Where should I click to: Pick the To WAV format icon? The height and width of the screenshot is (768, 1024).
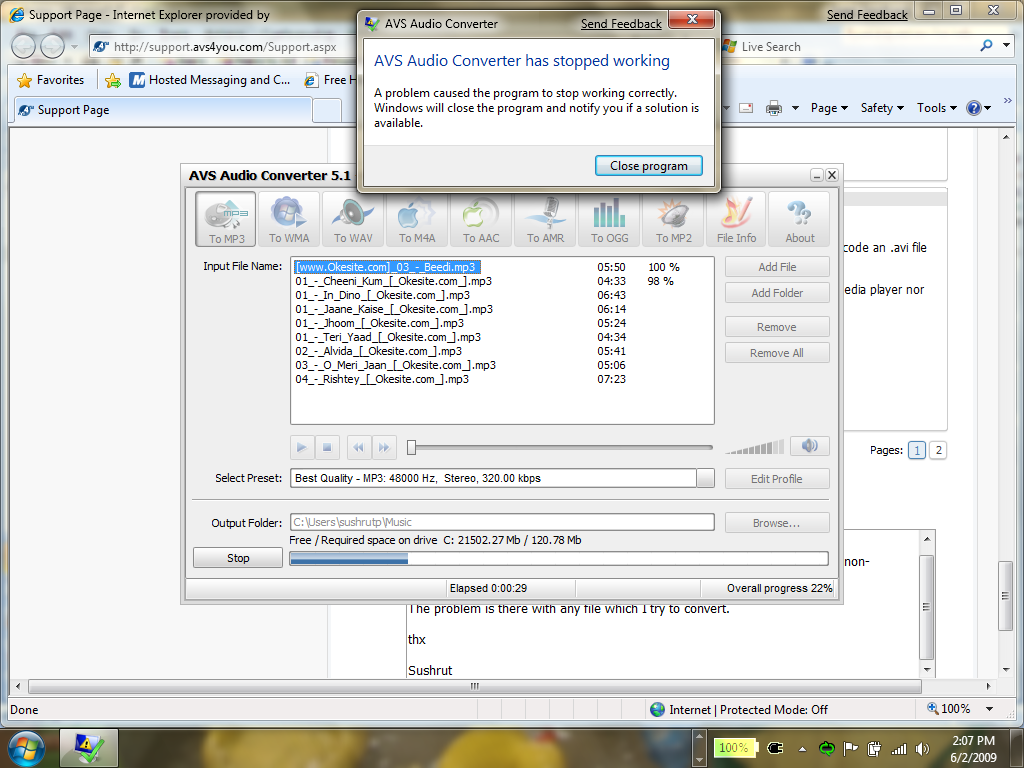click(353, 219)
